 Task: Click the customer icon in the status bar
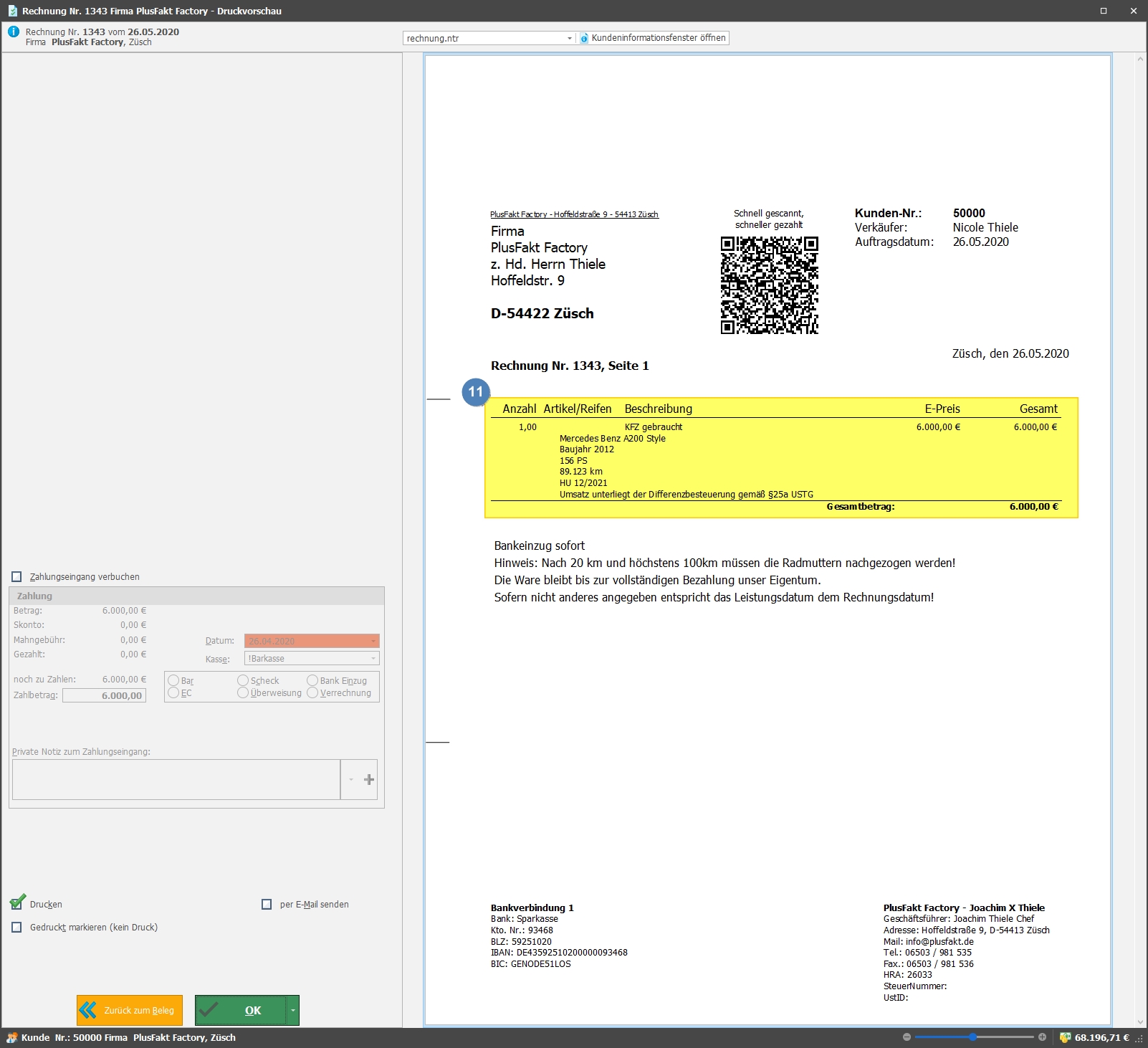(x=11, y=1037)
